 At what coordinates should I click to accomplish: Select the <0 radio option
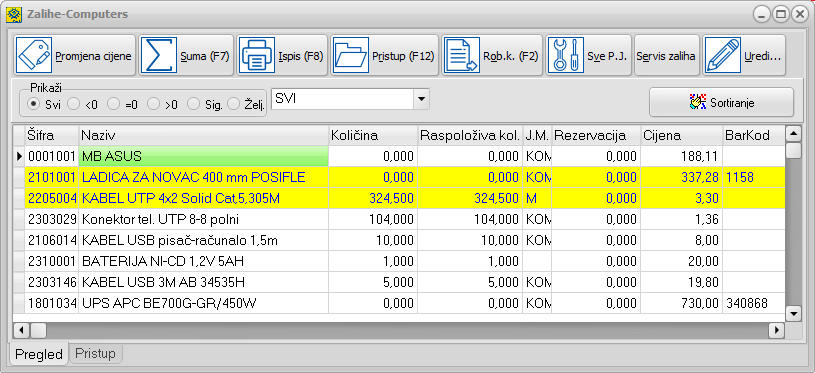coord(73,104)
